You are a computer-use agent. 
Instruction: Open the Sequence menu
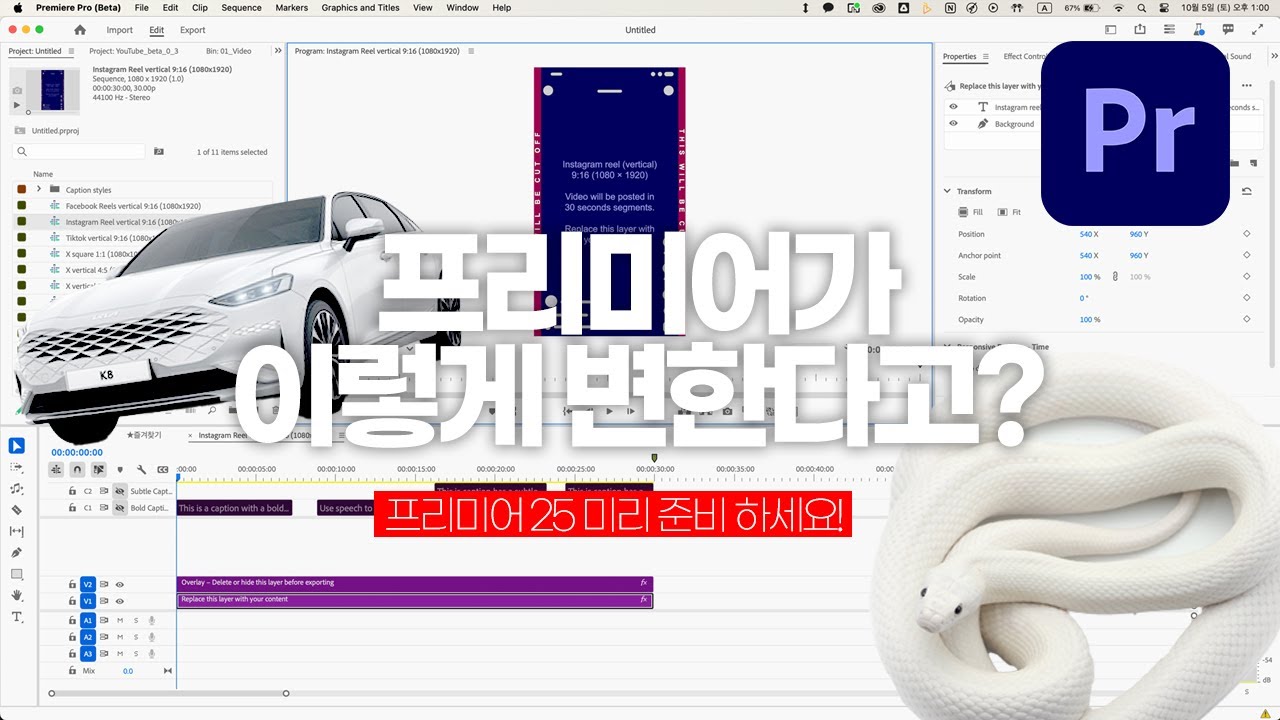241,7
